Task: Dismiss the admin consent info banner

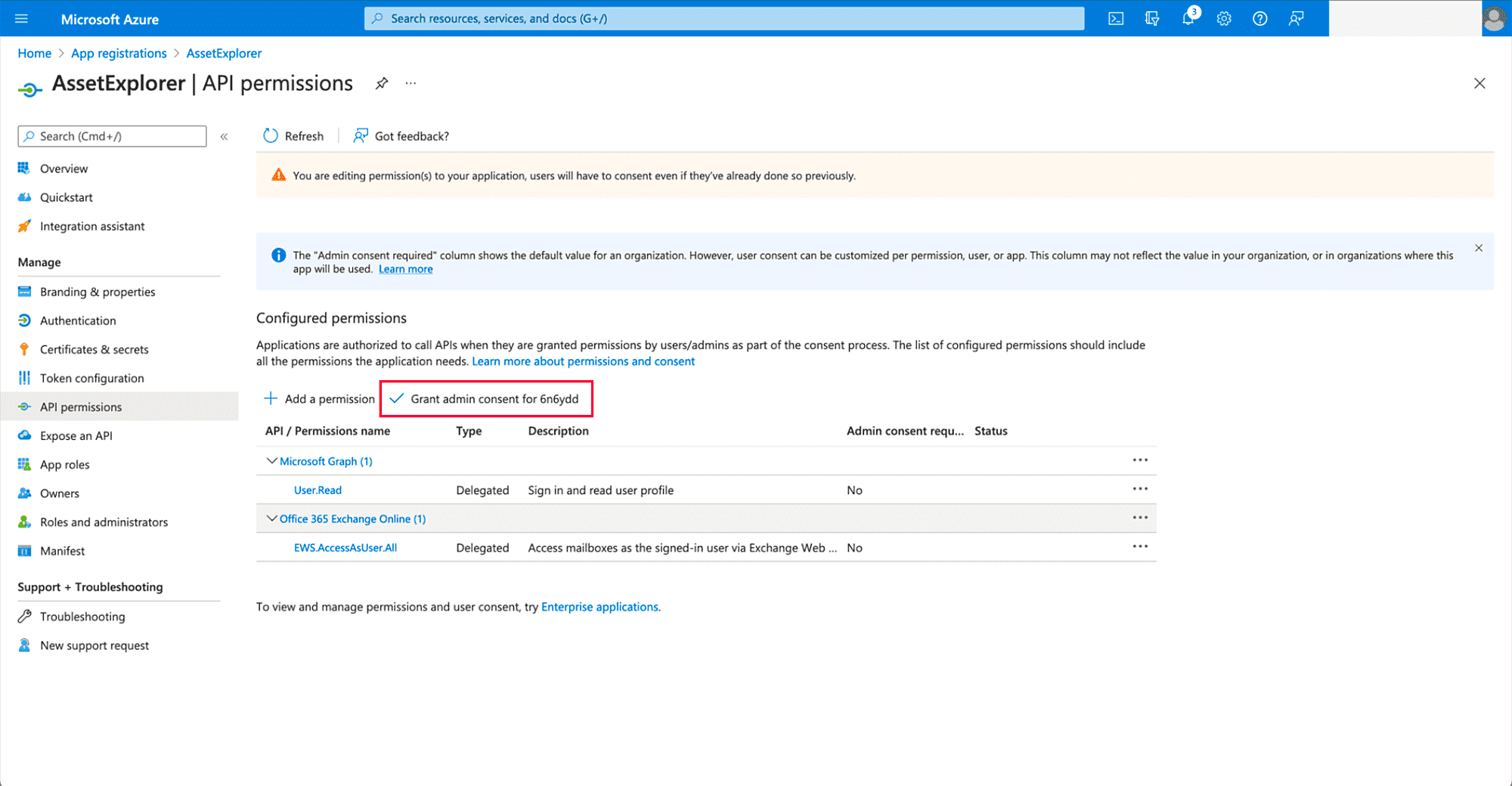Action: pyautogui.click(x=1479, y=248)
